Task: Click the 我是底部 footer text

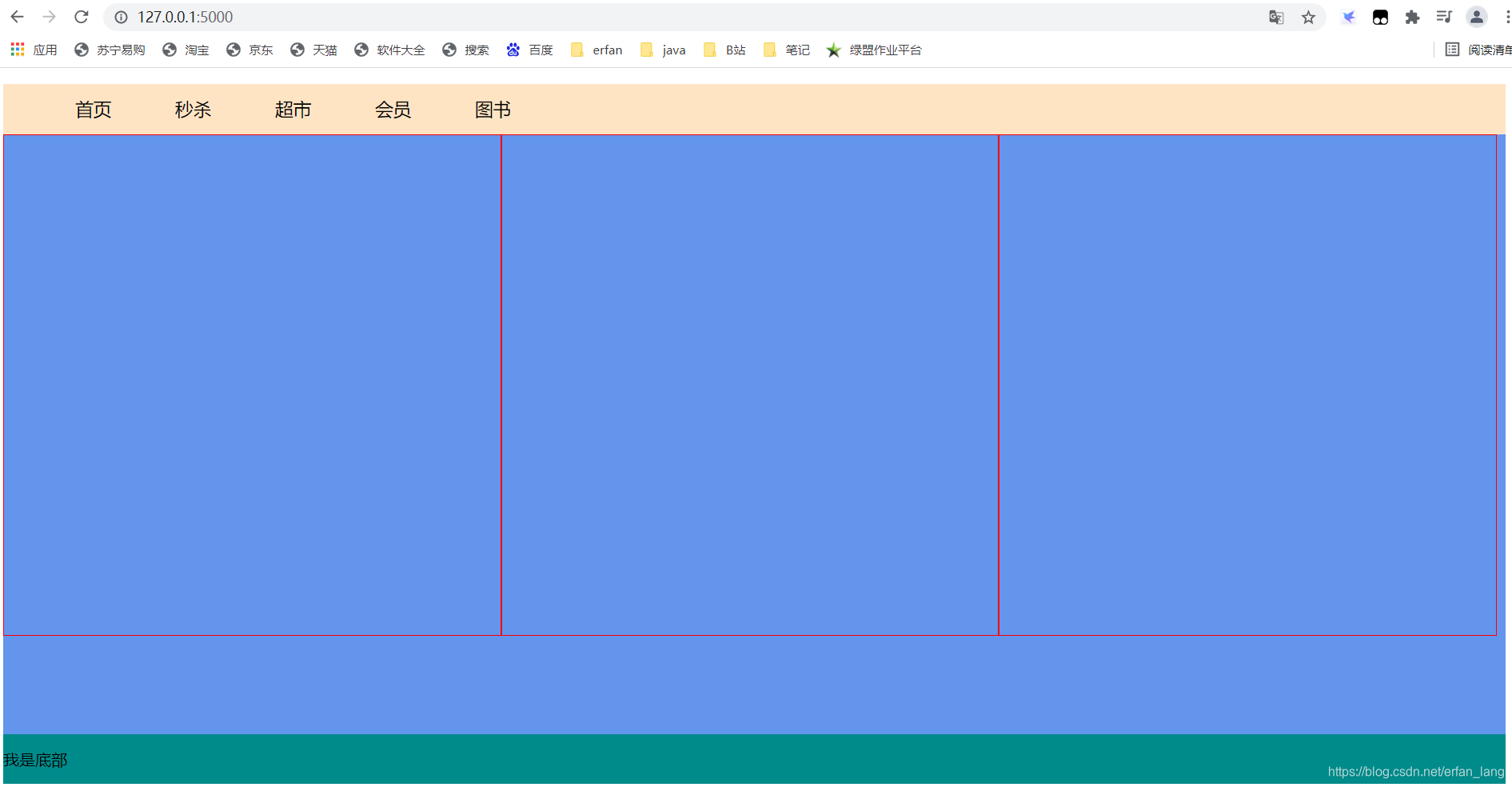Action: 35,760
